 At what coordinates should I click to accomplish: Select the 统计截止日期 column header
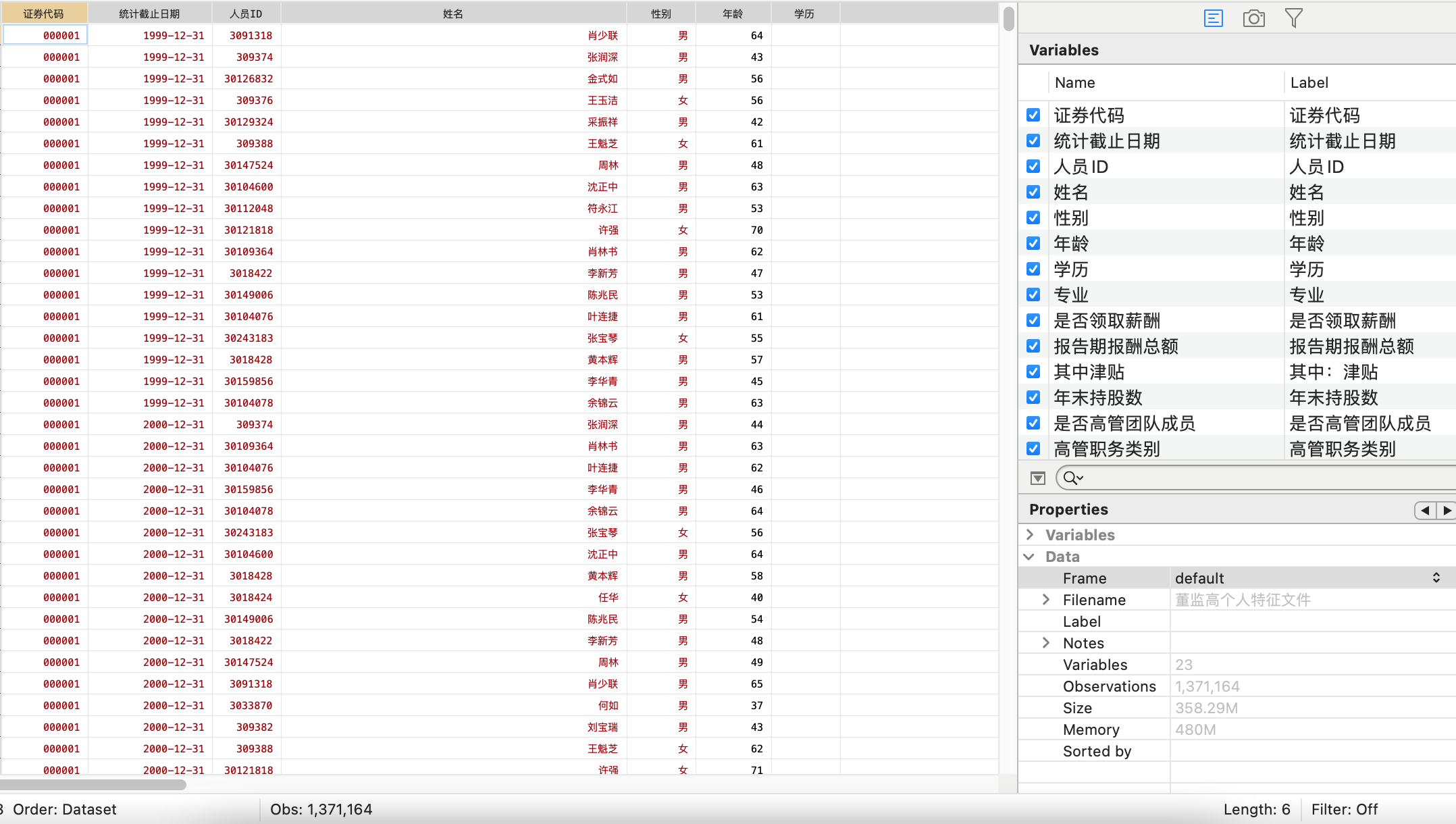click(x=149, y=14)
